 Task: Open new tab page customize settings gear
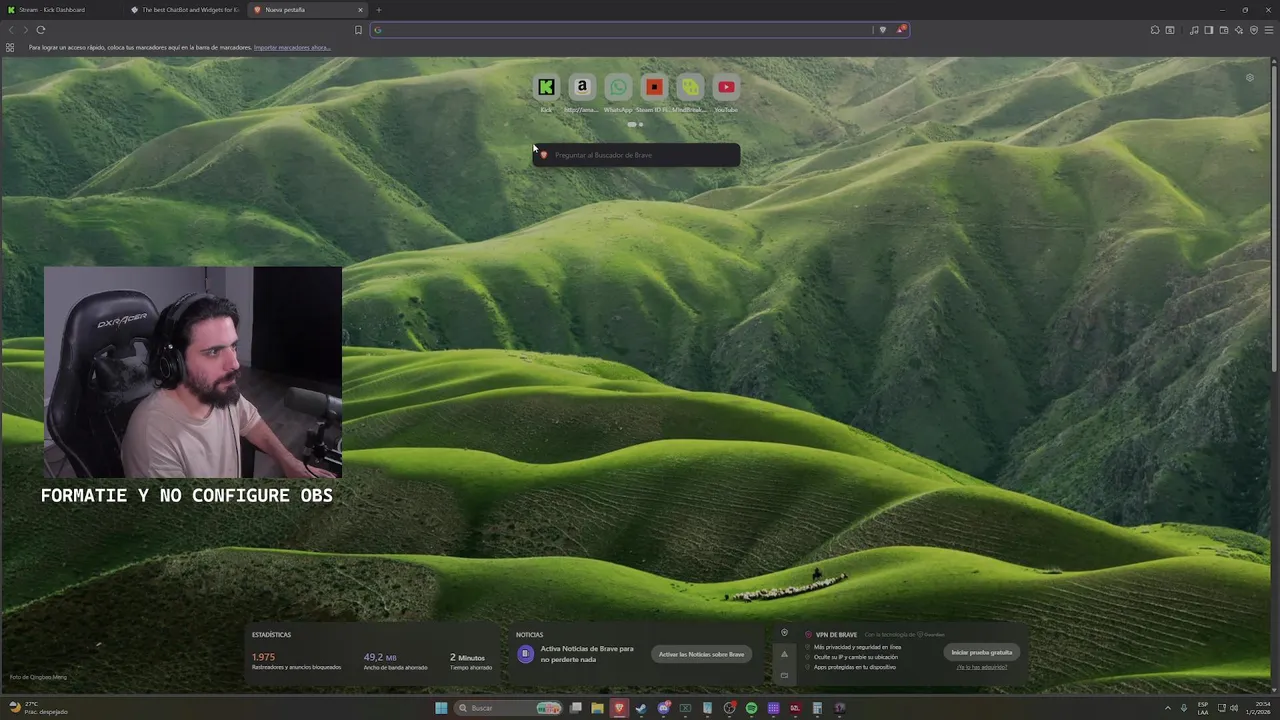pos(1249,77)
